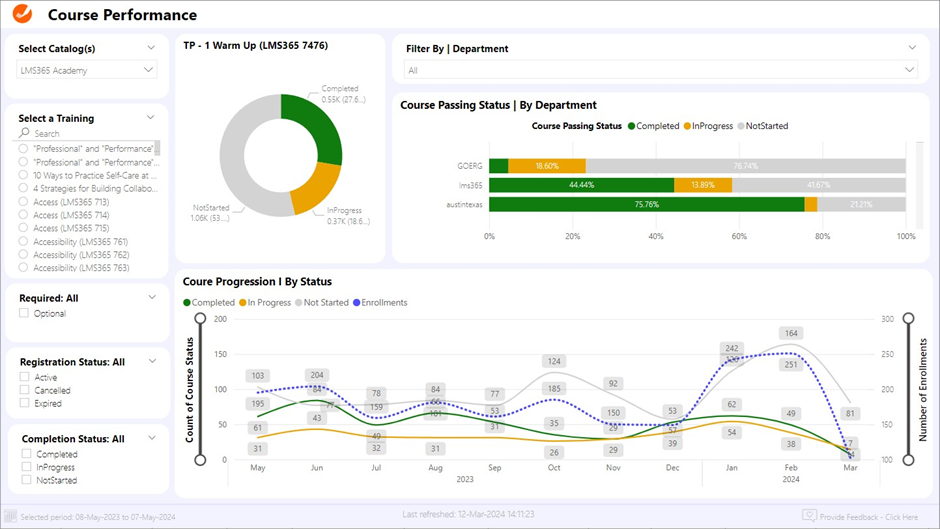The height and width of the screenshot is (529, 940).
Task: Collapse the Select a Training section chevron
Action: [x=151, y=118]
